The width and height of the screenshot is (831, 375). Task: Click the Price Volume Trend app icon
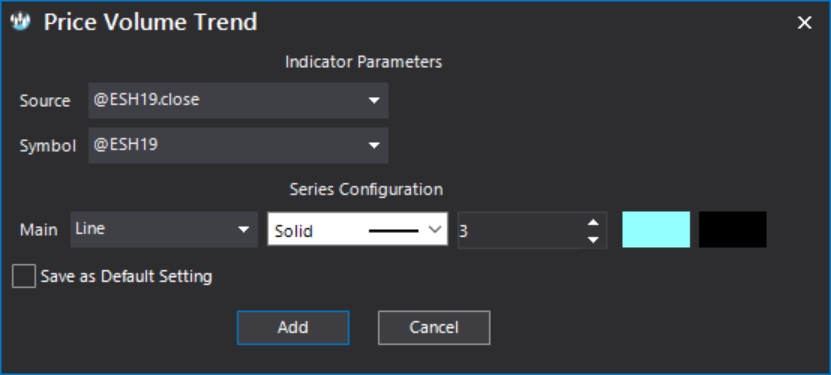pos(20,22)
